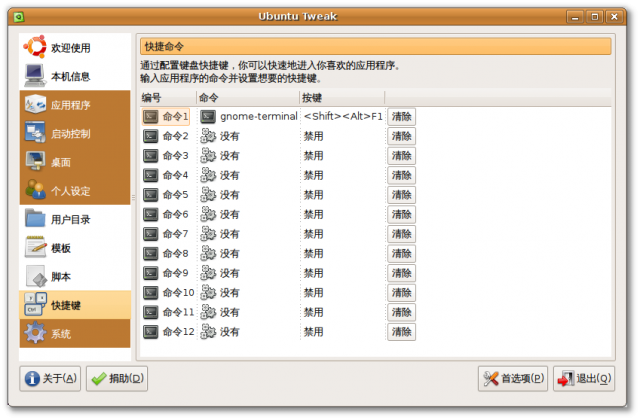Click the 编号 column header

(168, 98)
